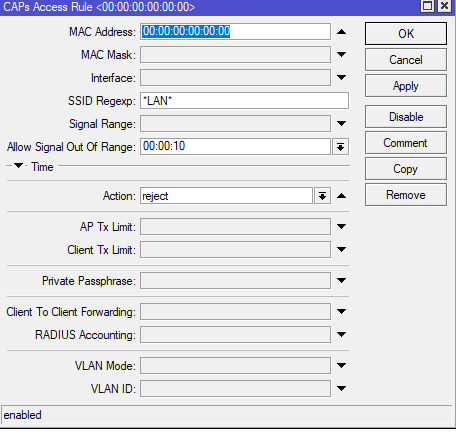
Task: Apply the access rule changes
Action: coord(406,86)
